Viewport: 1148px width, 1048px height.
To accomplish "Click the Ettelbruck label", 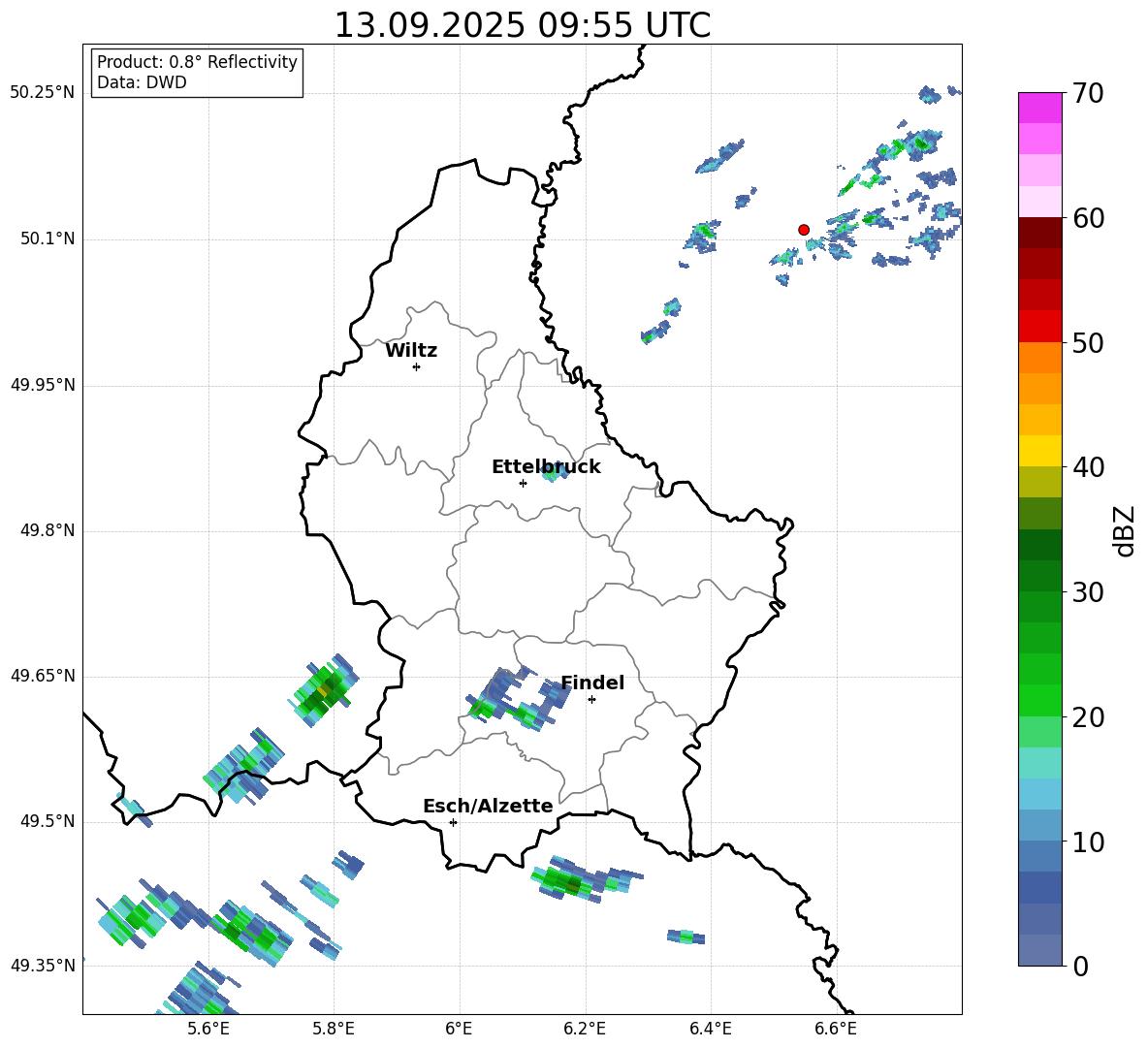I will (546, 467).
